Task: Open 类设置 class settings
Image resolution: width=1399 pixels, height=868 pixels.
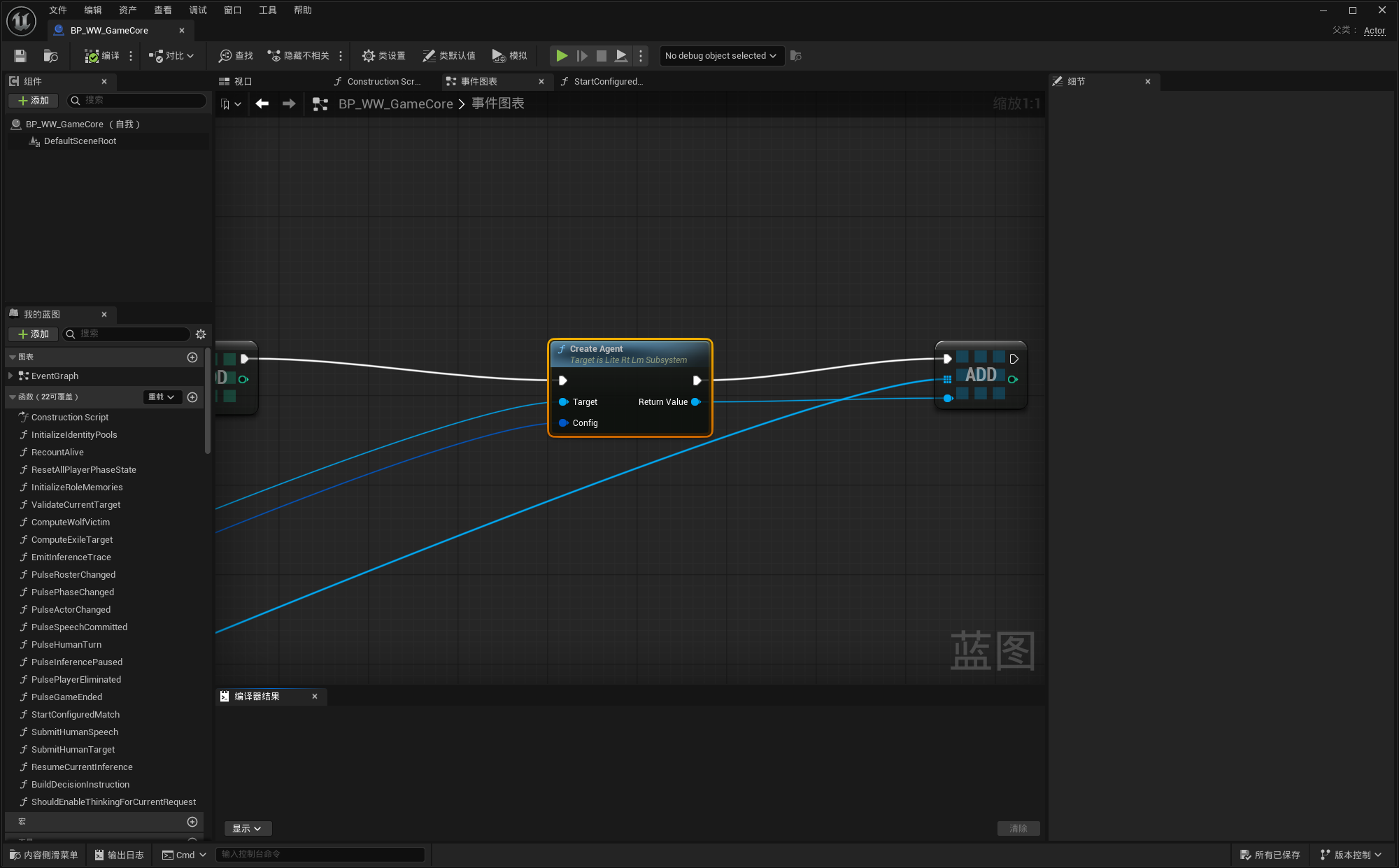Action: pos(383,56)
